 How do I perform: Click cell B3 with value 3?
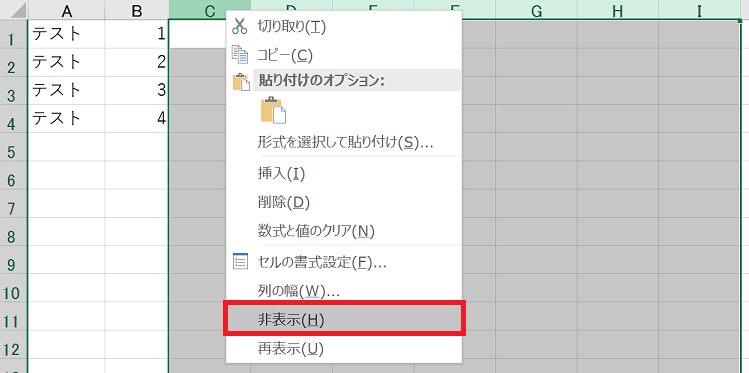[x=137, y=91]
